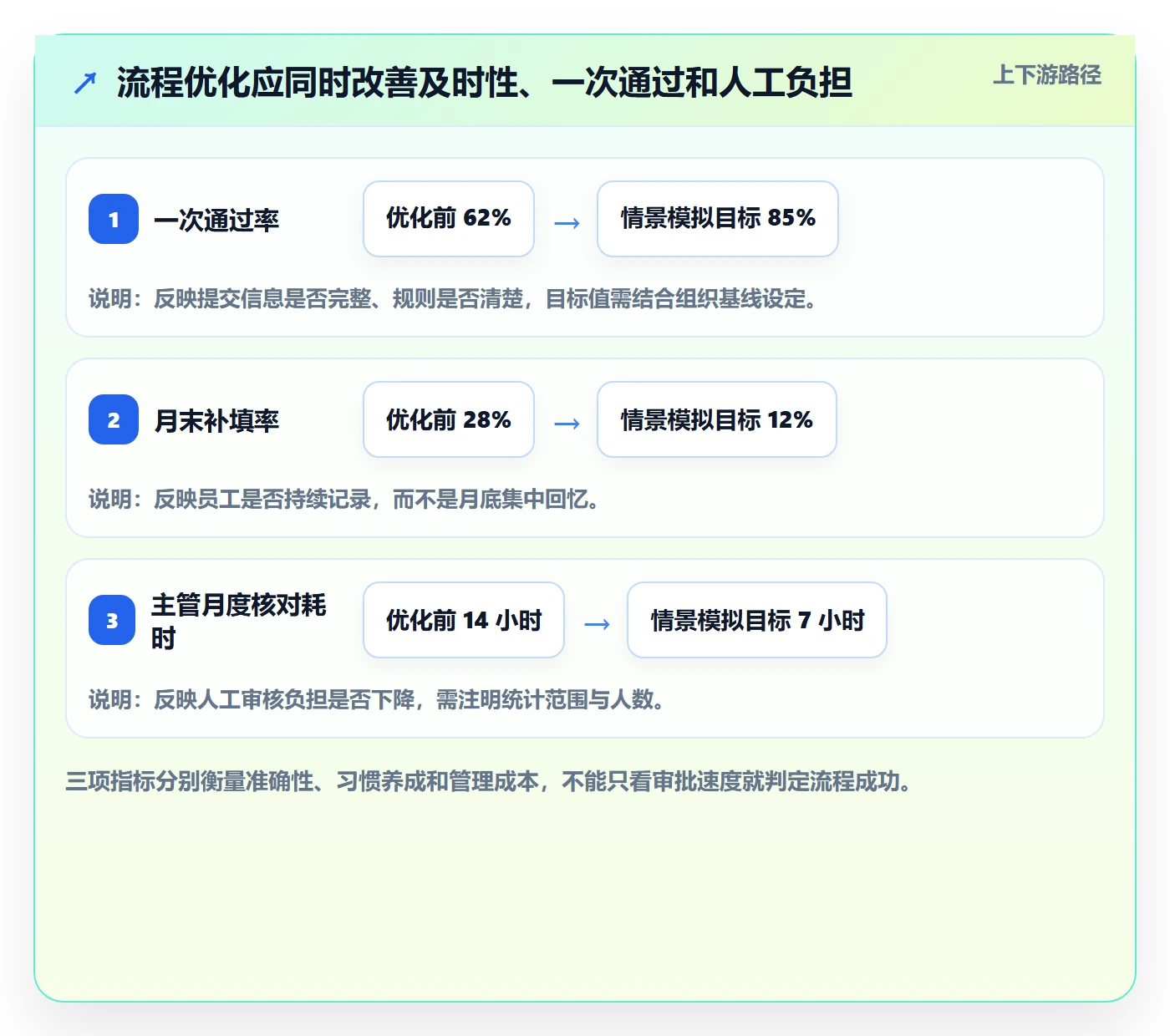
Task: Open the 上下游路径 label in header
Action: coord(1047,75)
